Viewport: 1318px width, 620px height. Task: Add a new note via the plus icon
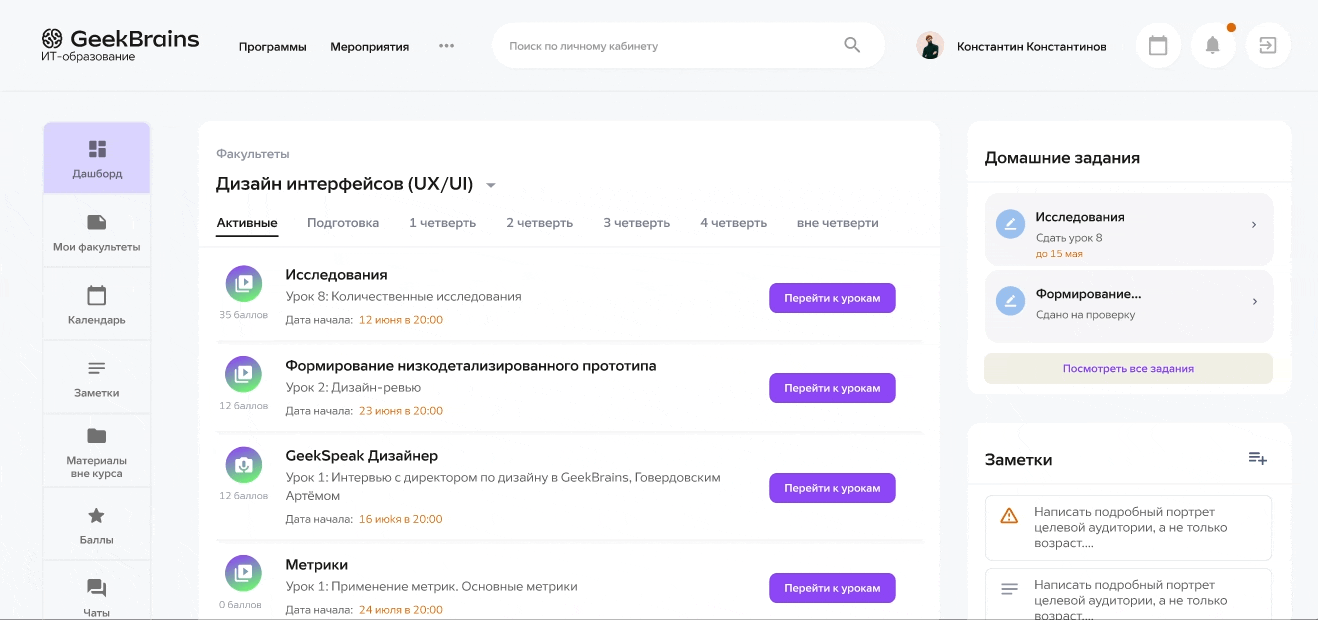[1257, 457]
